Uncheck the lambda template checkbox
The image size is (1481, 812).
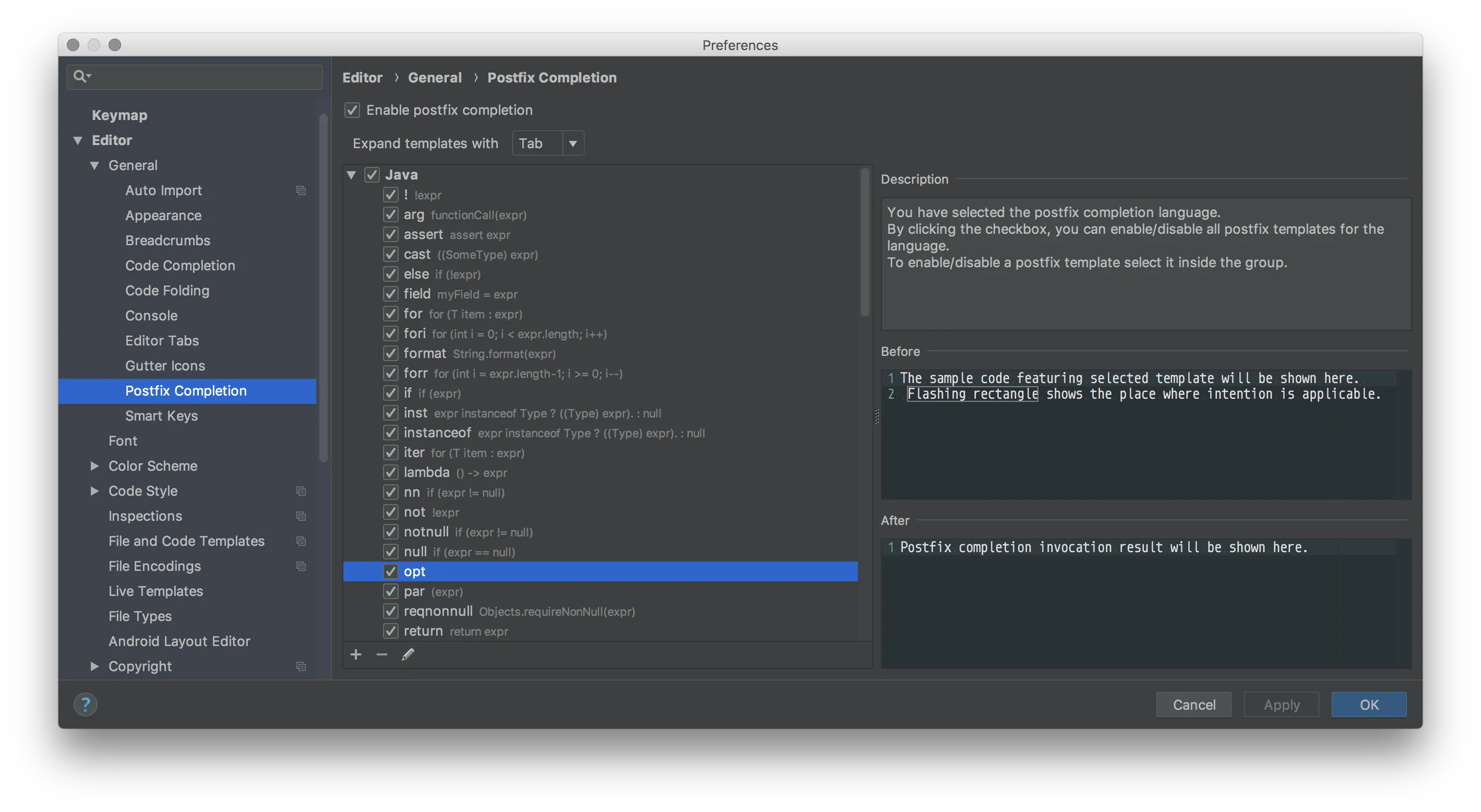tap(390, 472)
